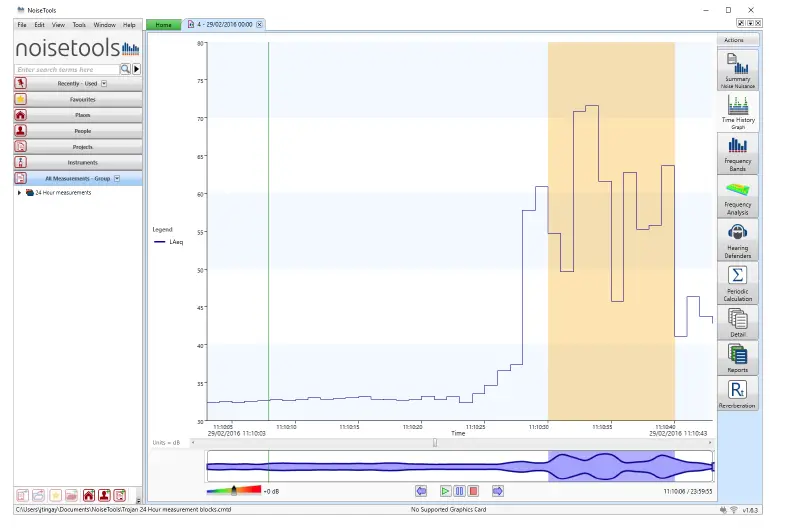This screenshot has width=791, height=532.
Task: Click the add project icon at bottom right
Action: pyautogui.click(x=120, y=495)
